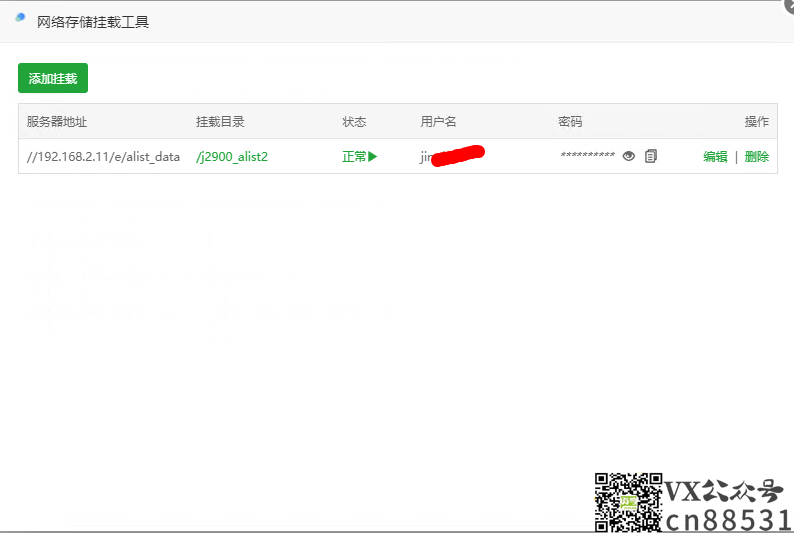Click the 用户名 column header

click(439, 121)
